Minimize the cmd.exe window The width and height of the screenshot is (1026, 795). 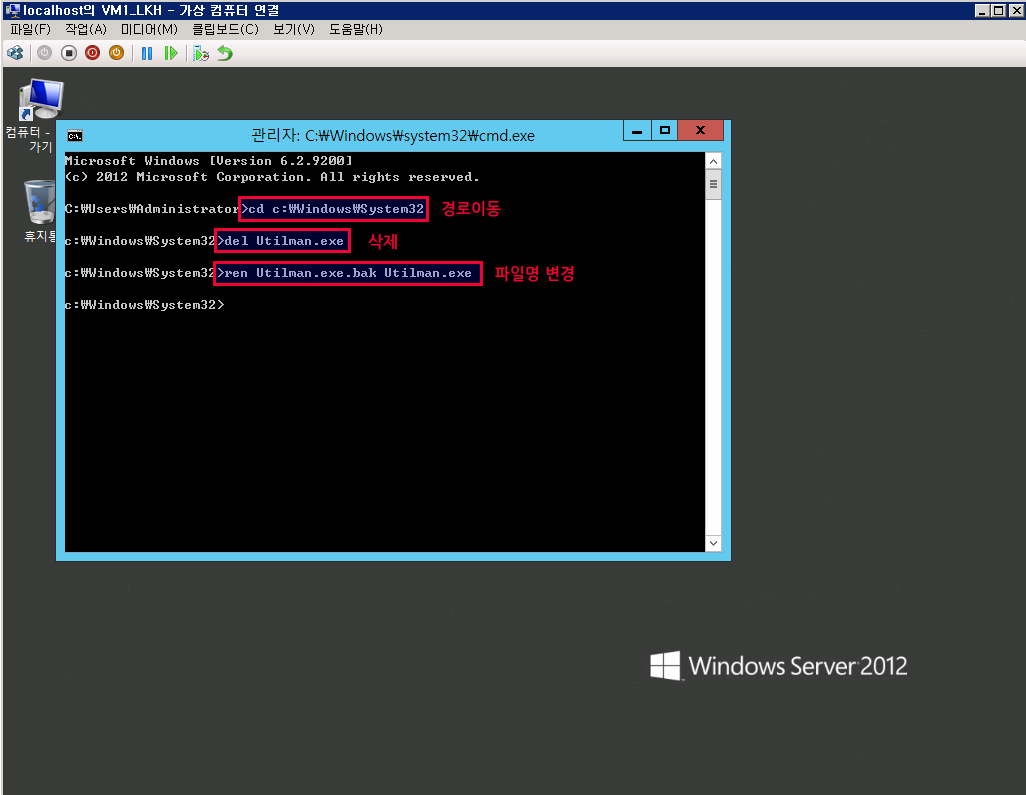pos(637,130)
